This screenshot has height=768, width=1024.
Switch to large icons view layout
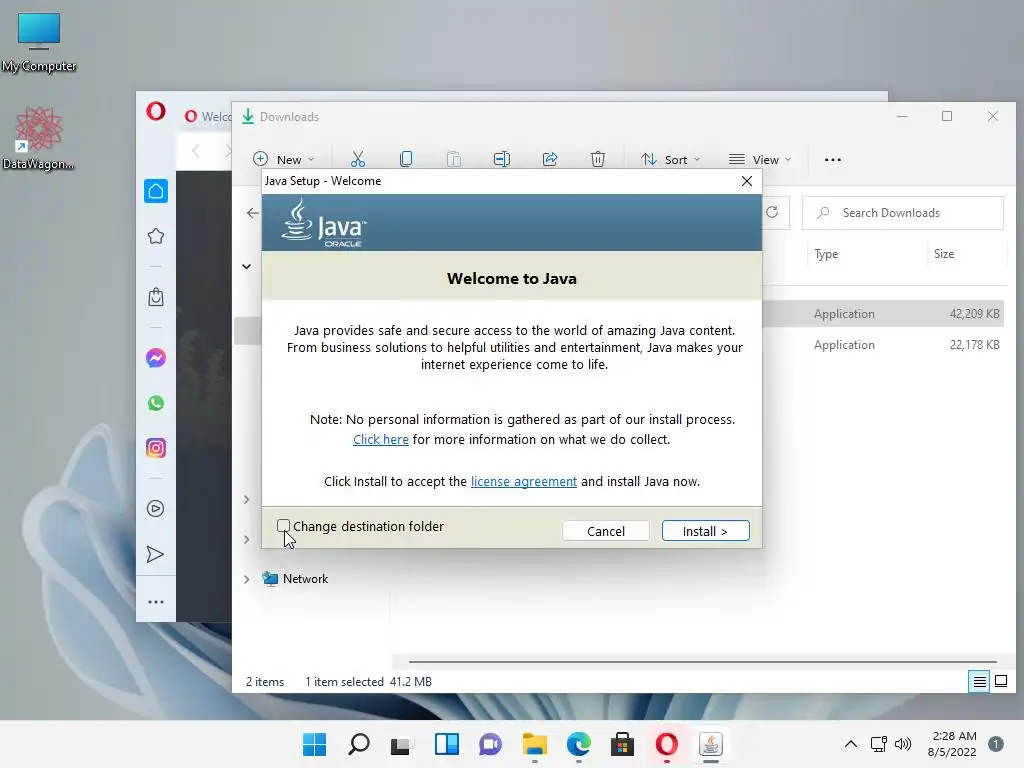coord(1001,682)
